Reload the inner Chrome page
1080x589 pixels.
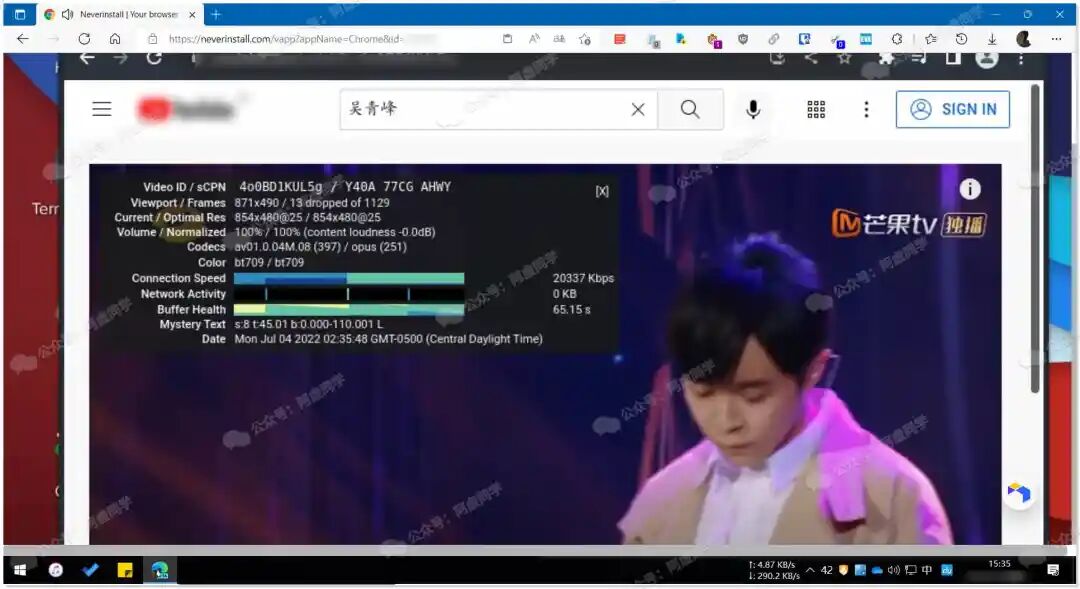[x=154, y=59]
